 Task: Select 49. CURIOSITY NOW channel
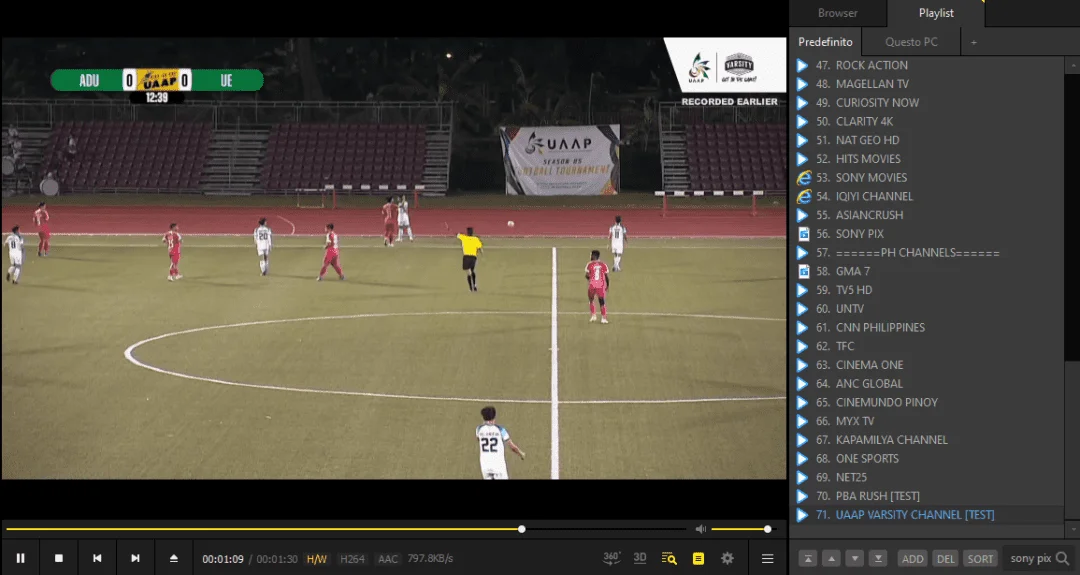pos(926,103)
